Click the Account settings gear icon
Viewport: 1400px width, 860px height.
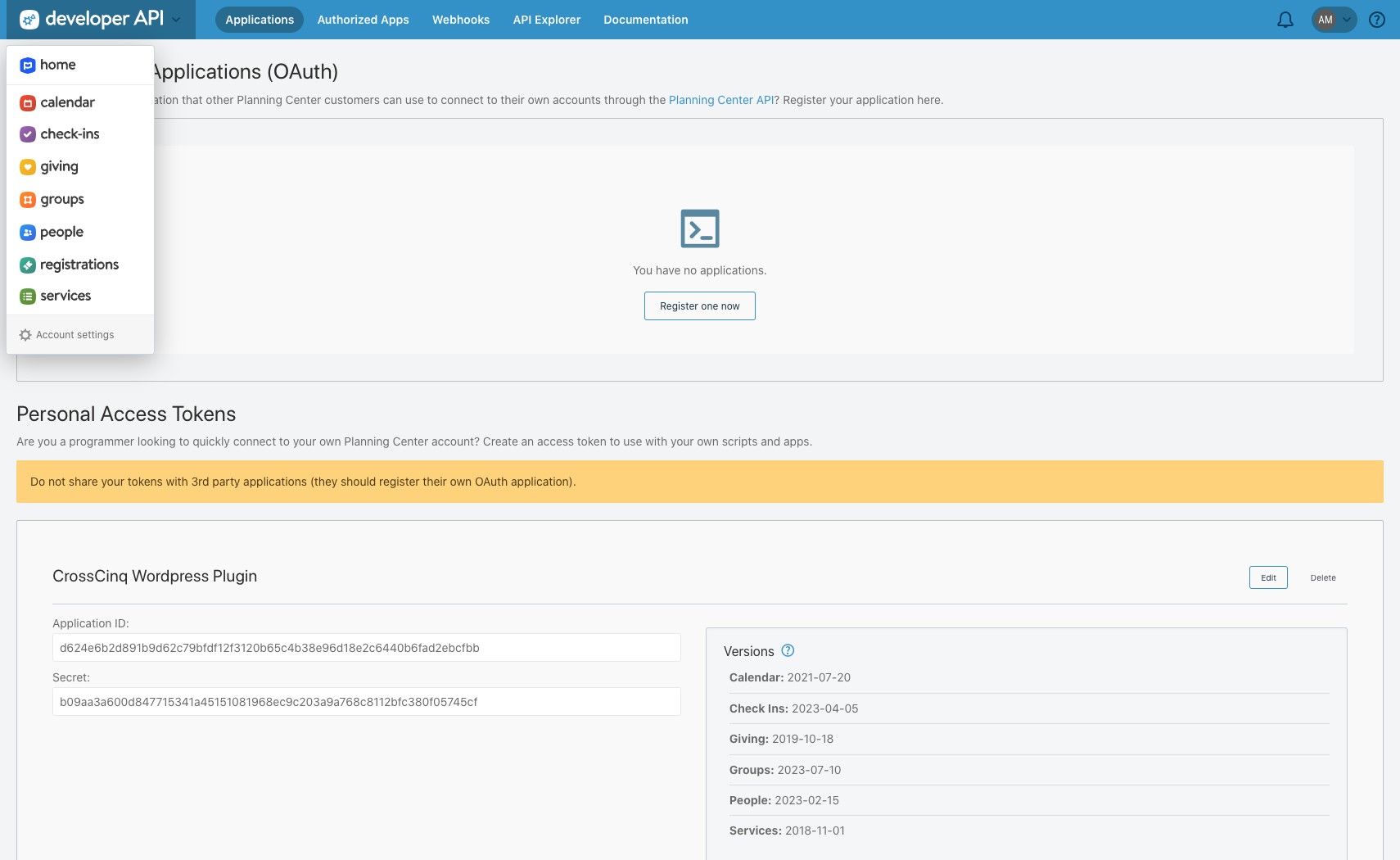[25, 335]
